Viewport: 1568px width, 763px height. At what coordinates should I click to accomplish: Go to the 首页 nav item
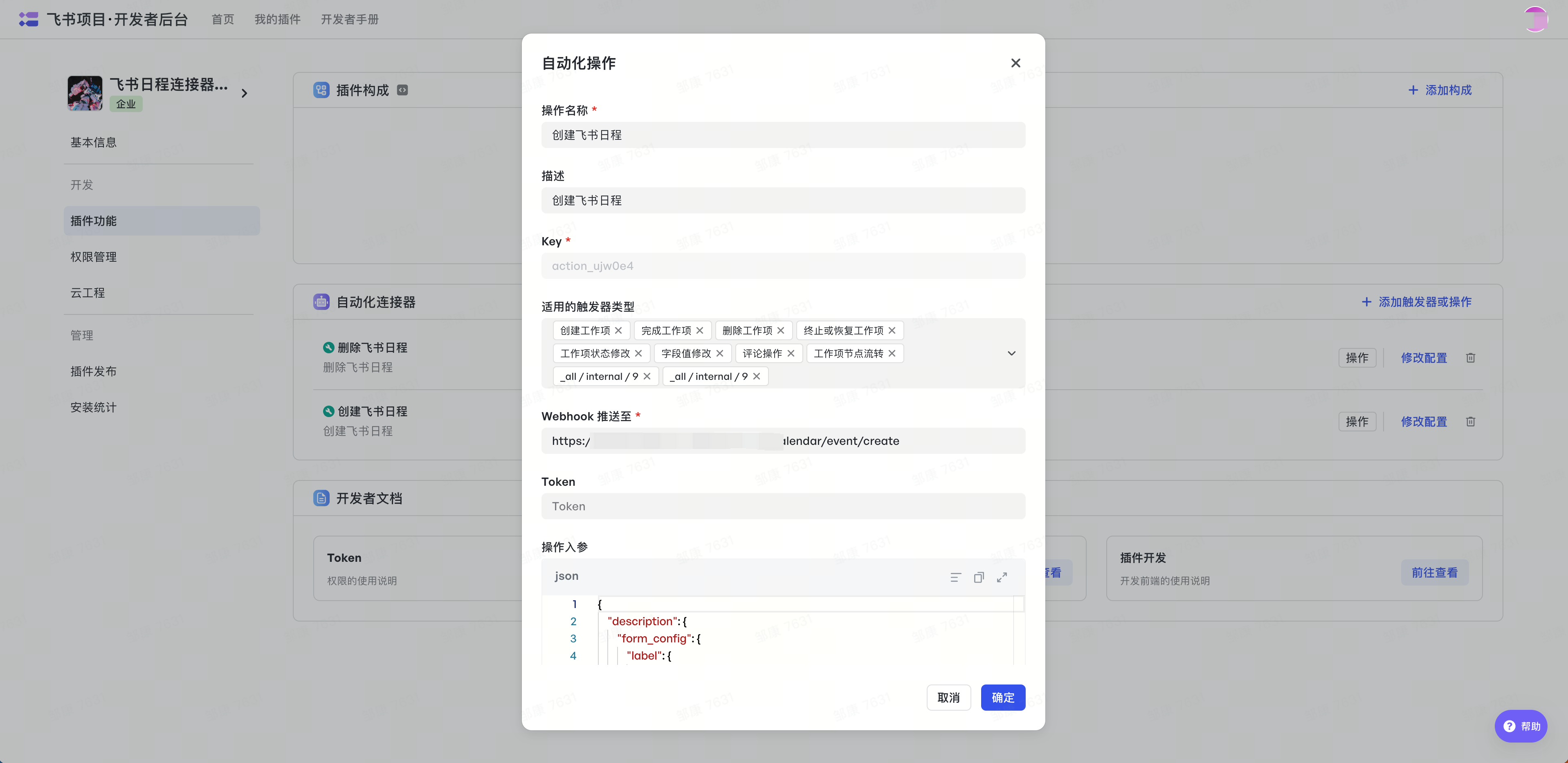(223, 20)
